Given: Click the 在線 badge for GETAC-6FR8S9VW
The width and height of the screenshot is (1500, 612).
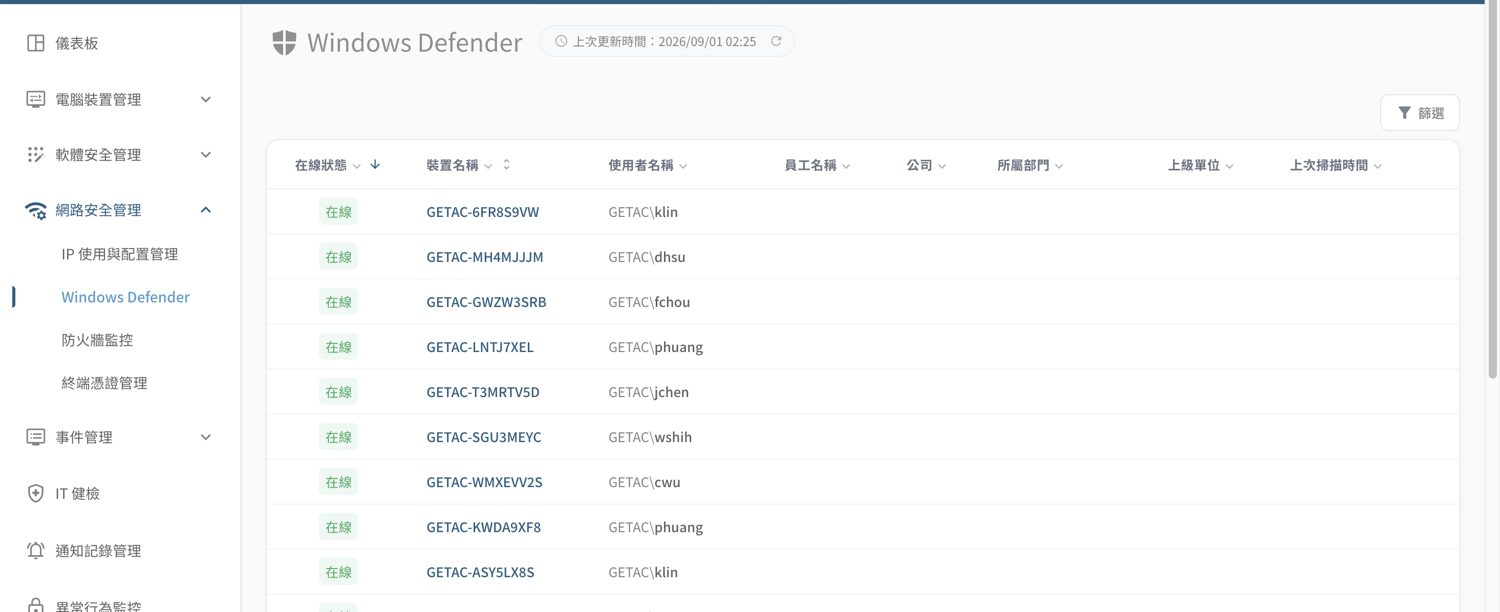Looking at the screenshot, I should point(338,212).
